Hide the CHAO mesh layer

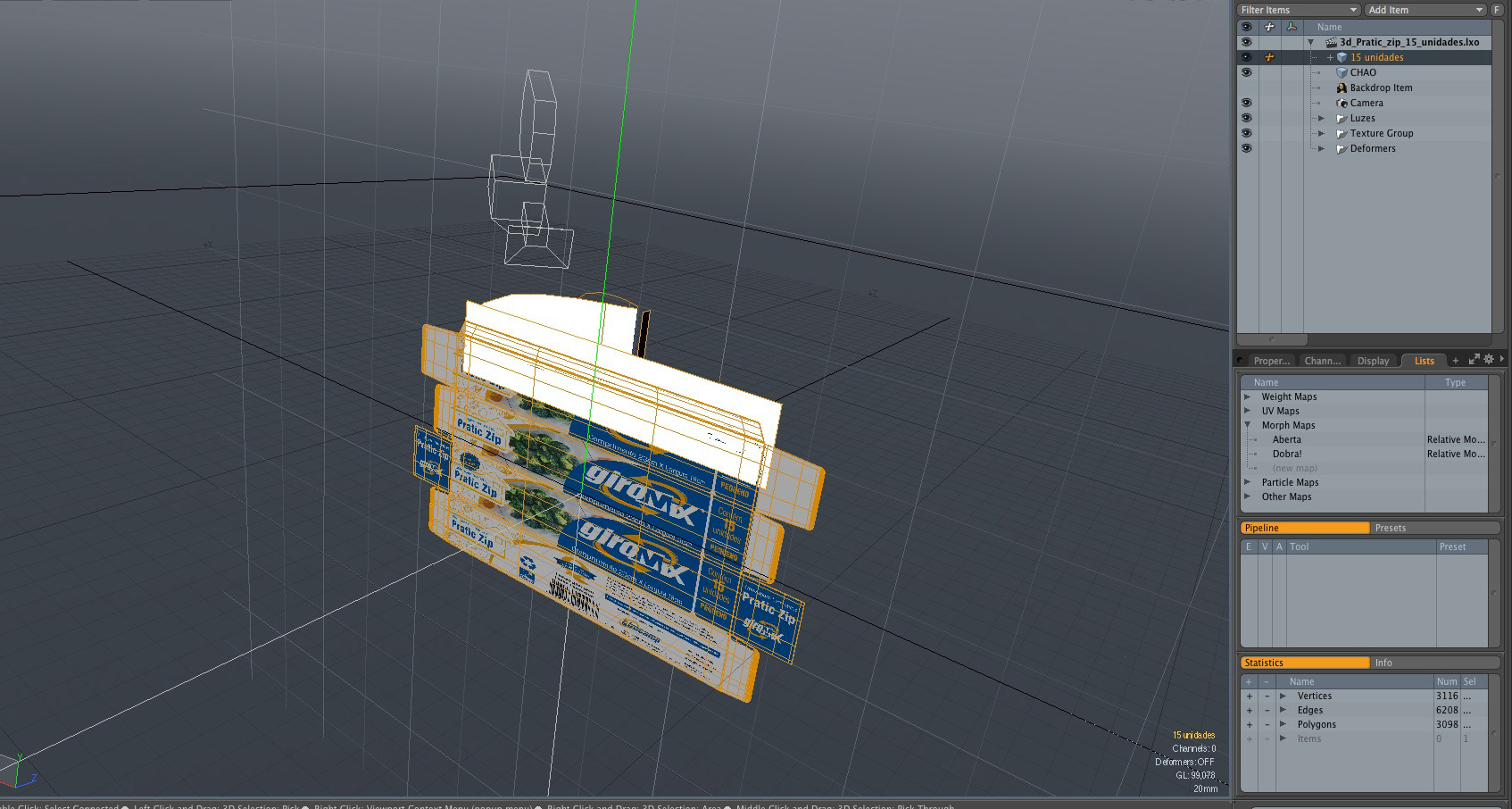[x=1246, y=72]
